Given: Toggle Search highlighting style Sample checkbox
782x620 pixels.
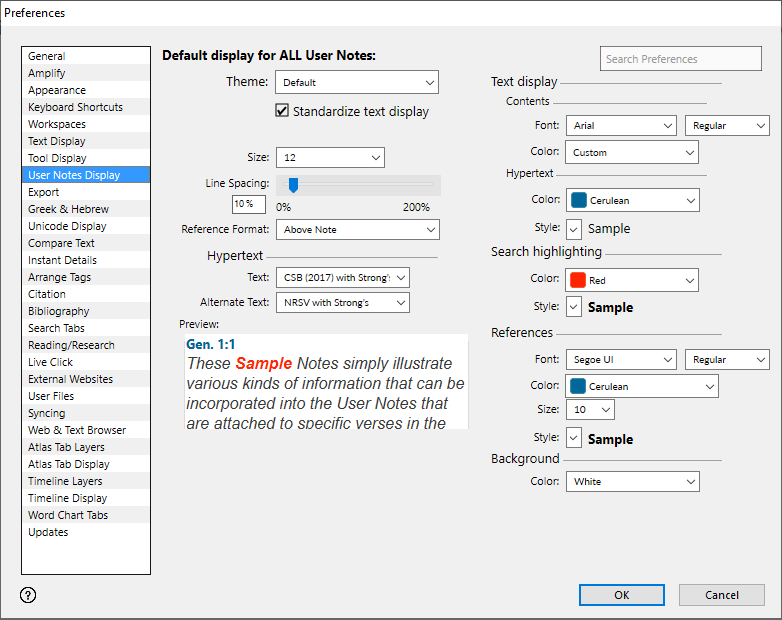Looking at the screenshot, I should coord(574,308).
